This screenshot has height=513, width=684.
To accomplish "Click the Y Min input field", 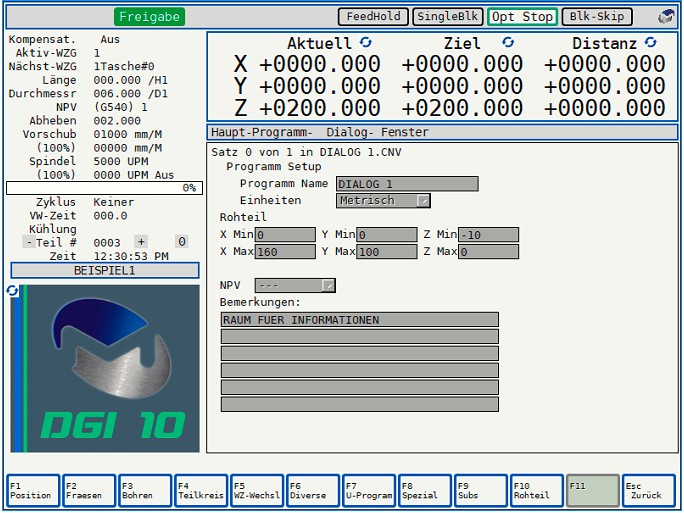I will tap(386, 235).
